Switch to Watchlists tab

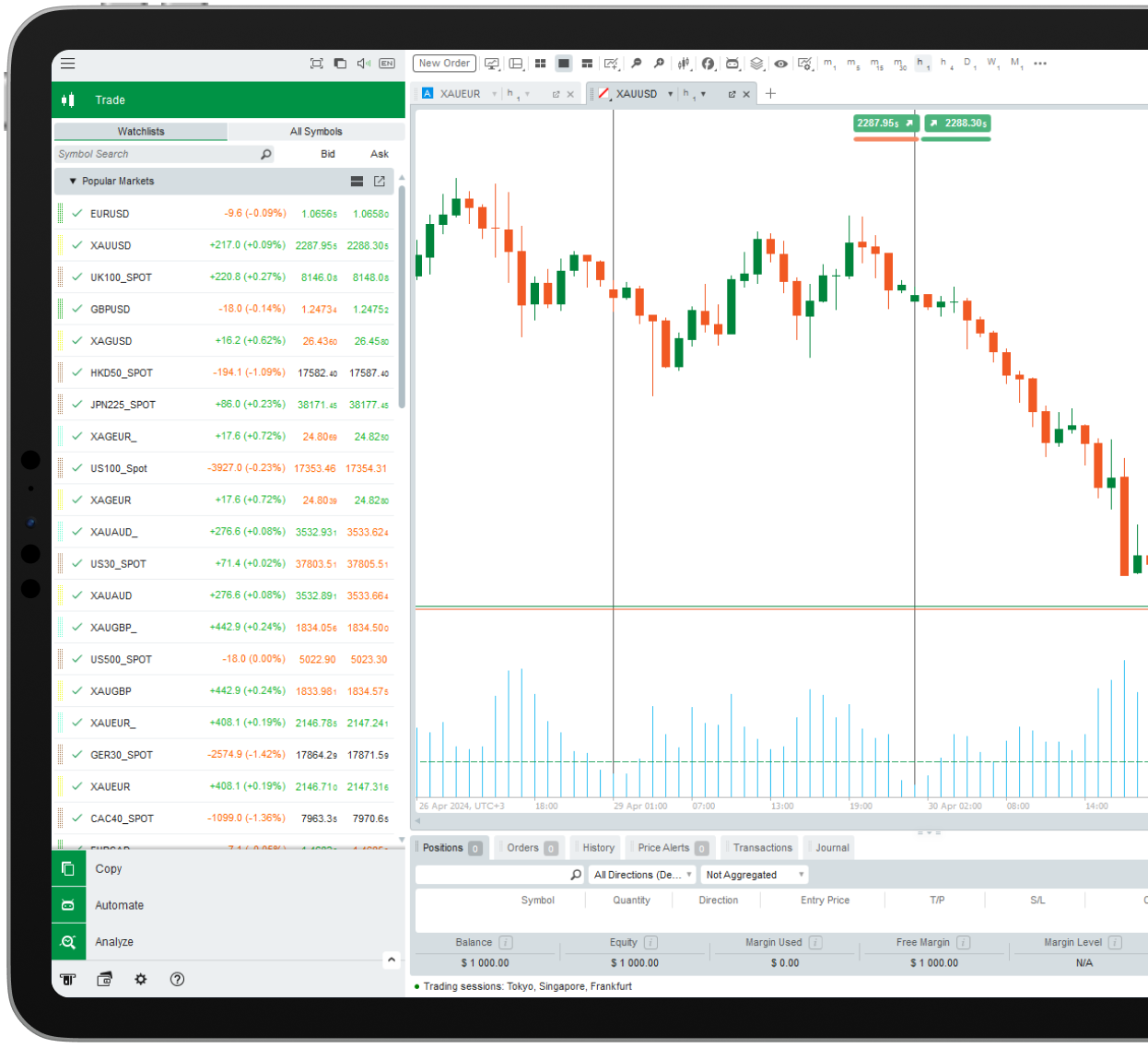141,132
